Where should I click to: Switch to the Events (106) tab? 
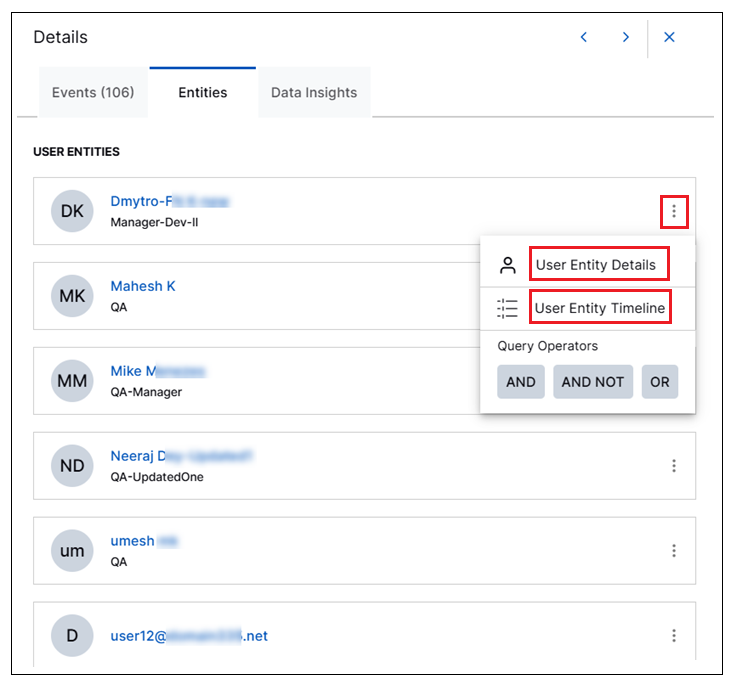click(x=93, y=93)
